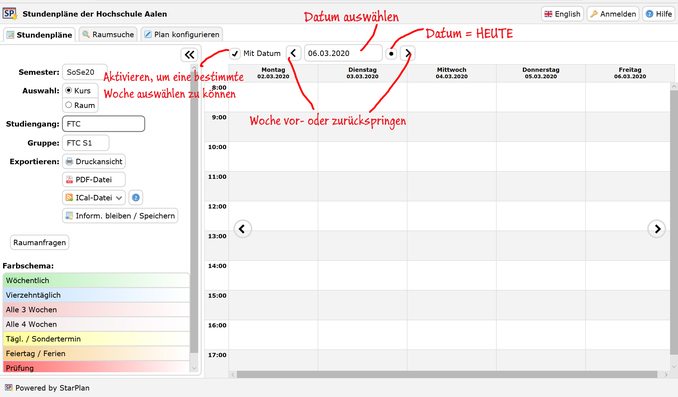Image resolution: width=678 pixels, height=397 pixels.
Task: Click the 12:00 time row label
Action: click(x=217, y=206)
